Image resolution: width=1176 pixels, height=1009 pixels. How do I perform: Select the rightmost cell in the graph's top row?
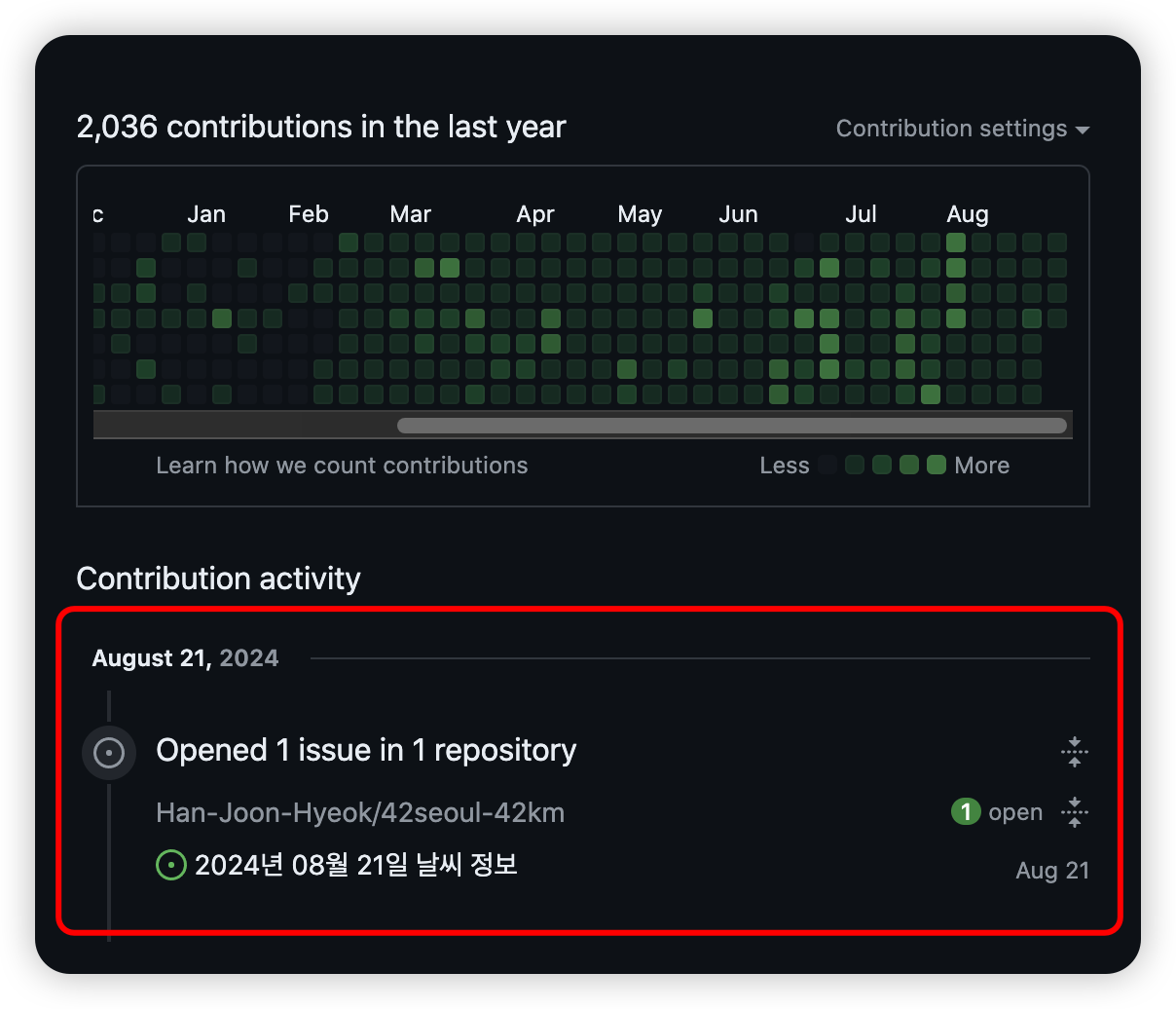pyautogui.click(x=1056, y=243)
